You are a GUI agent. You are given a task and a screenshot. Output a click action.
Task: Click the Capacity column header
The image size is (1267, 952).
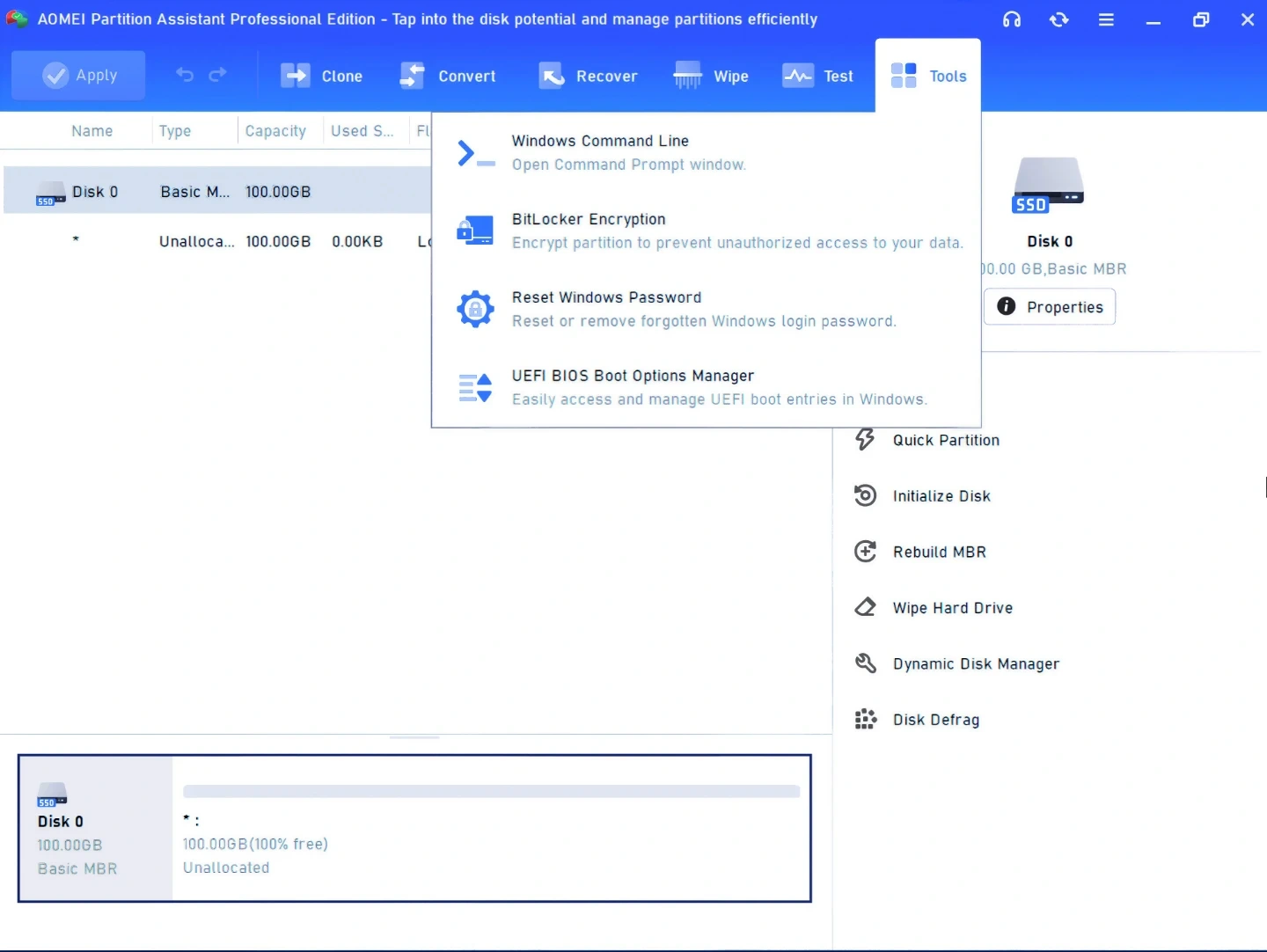[x=275, y=131]
